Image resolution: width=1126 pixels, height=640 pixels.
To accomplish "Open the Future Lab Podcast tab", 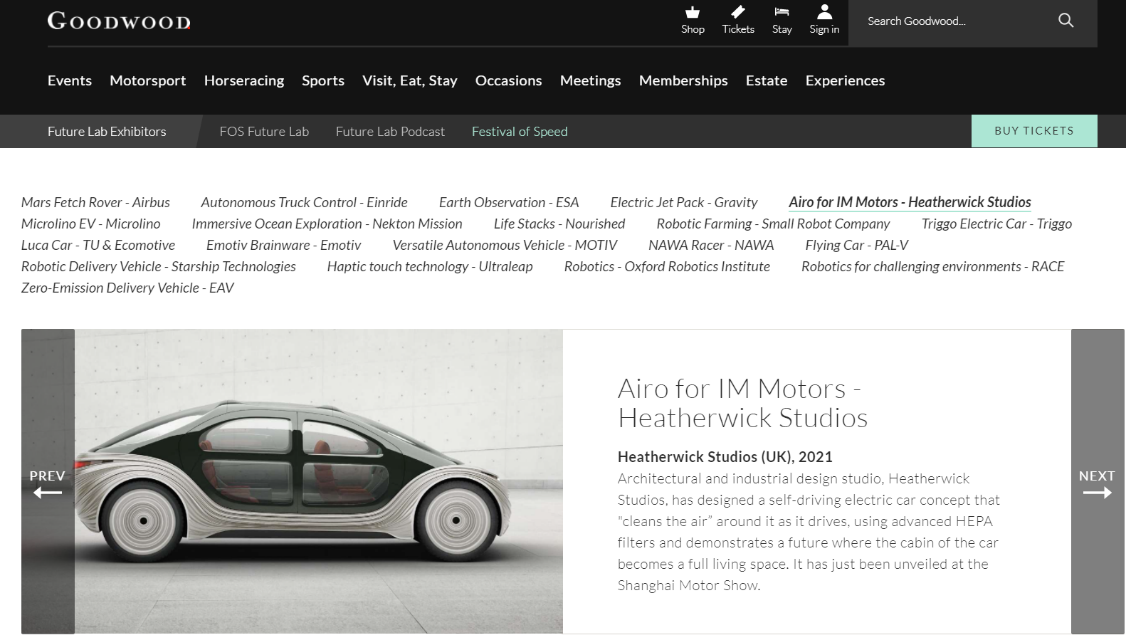I will click(x=390, y=131).
